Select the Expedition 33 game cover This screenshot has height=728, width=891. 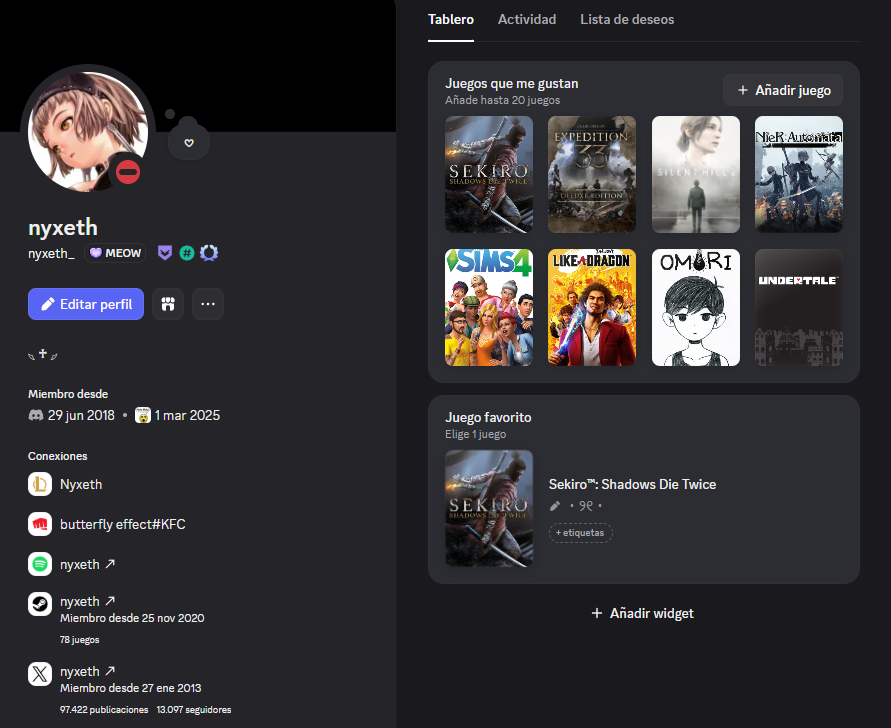pyautogui.click(x=592, y=174)
